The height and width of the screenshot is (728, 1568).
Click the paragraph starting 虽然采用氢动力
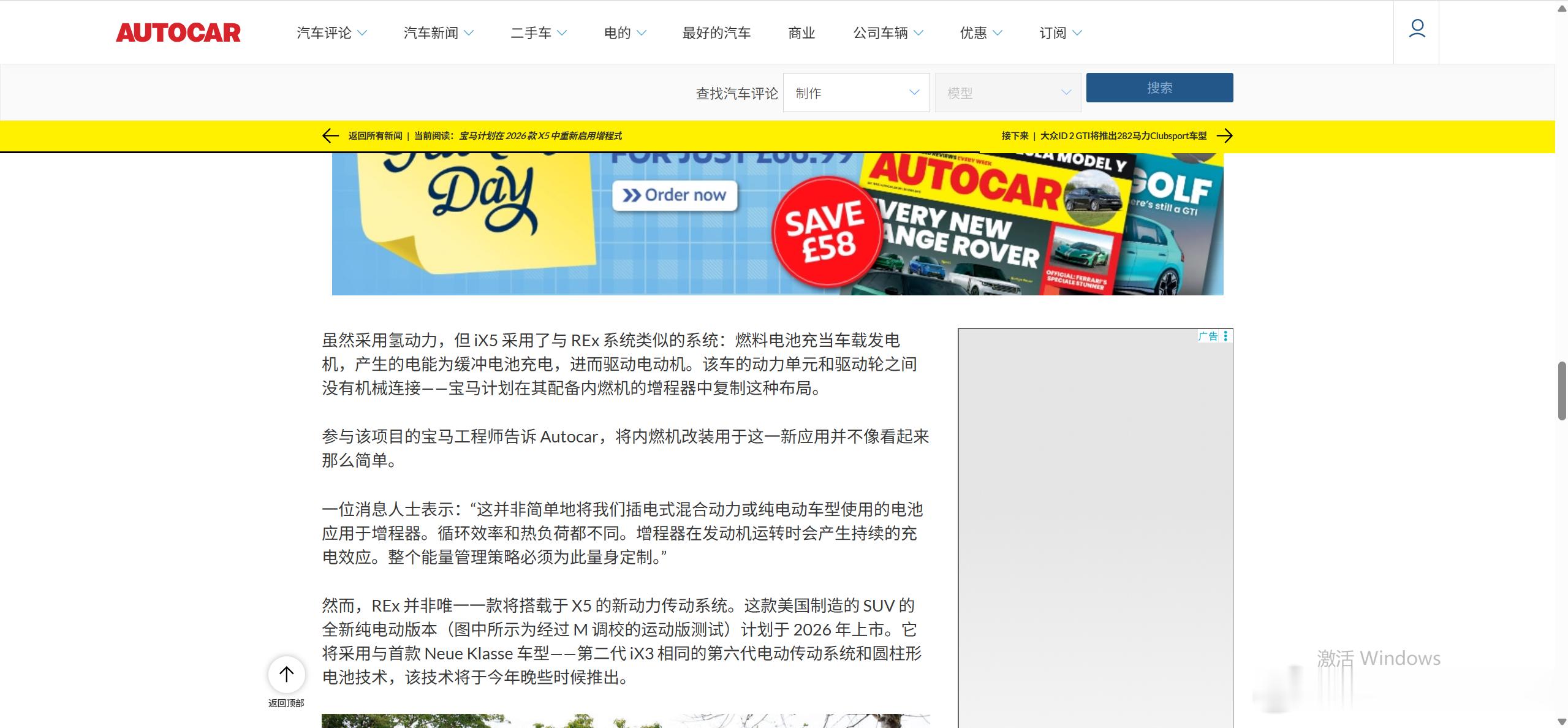[x=619, y=364]
